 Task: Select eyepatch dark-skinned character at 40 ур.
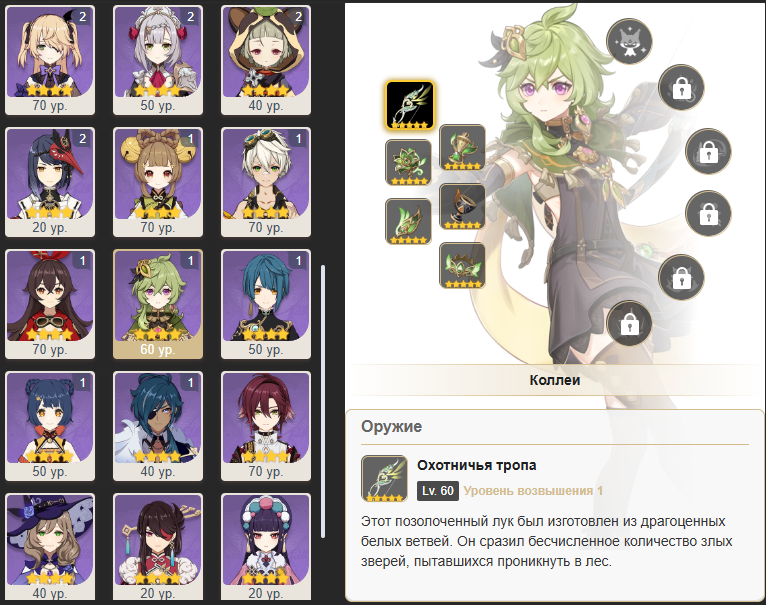(x=158, y=426)
